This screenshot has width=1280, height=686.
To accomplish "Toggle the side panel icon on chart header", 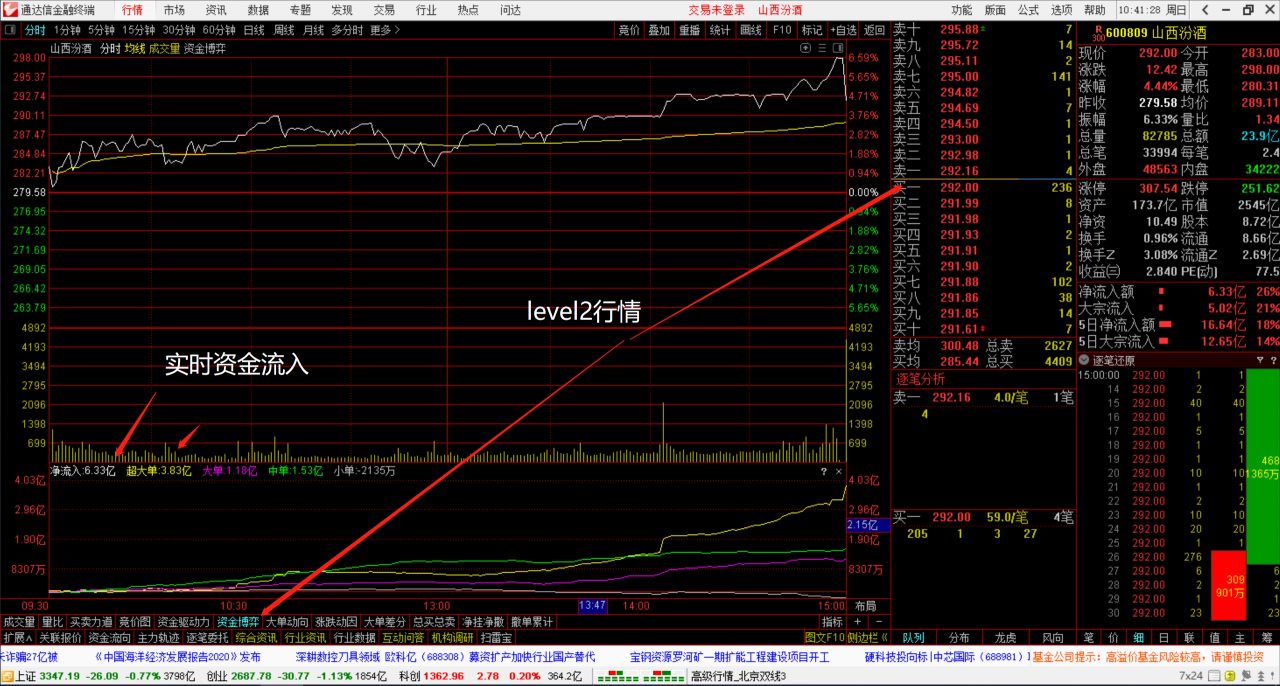I will click(x=838, y=48).
